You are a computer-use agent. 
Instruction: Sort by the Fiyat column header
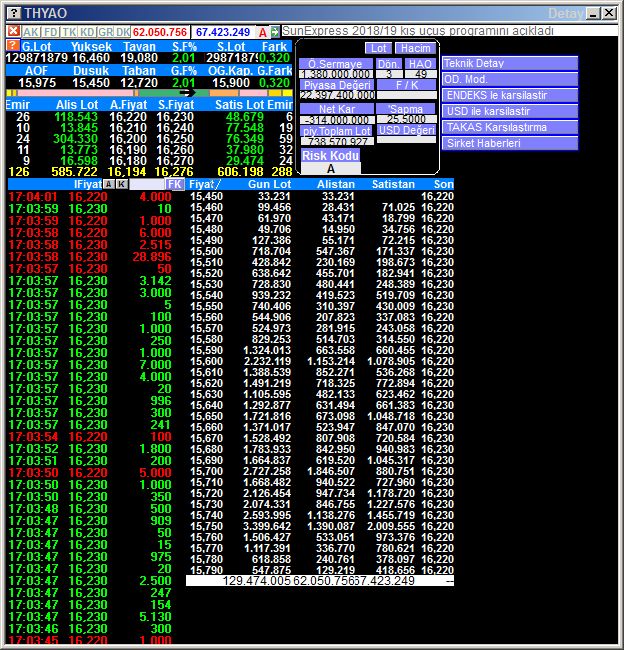point(205,184)
